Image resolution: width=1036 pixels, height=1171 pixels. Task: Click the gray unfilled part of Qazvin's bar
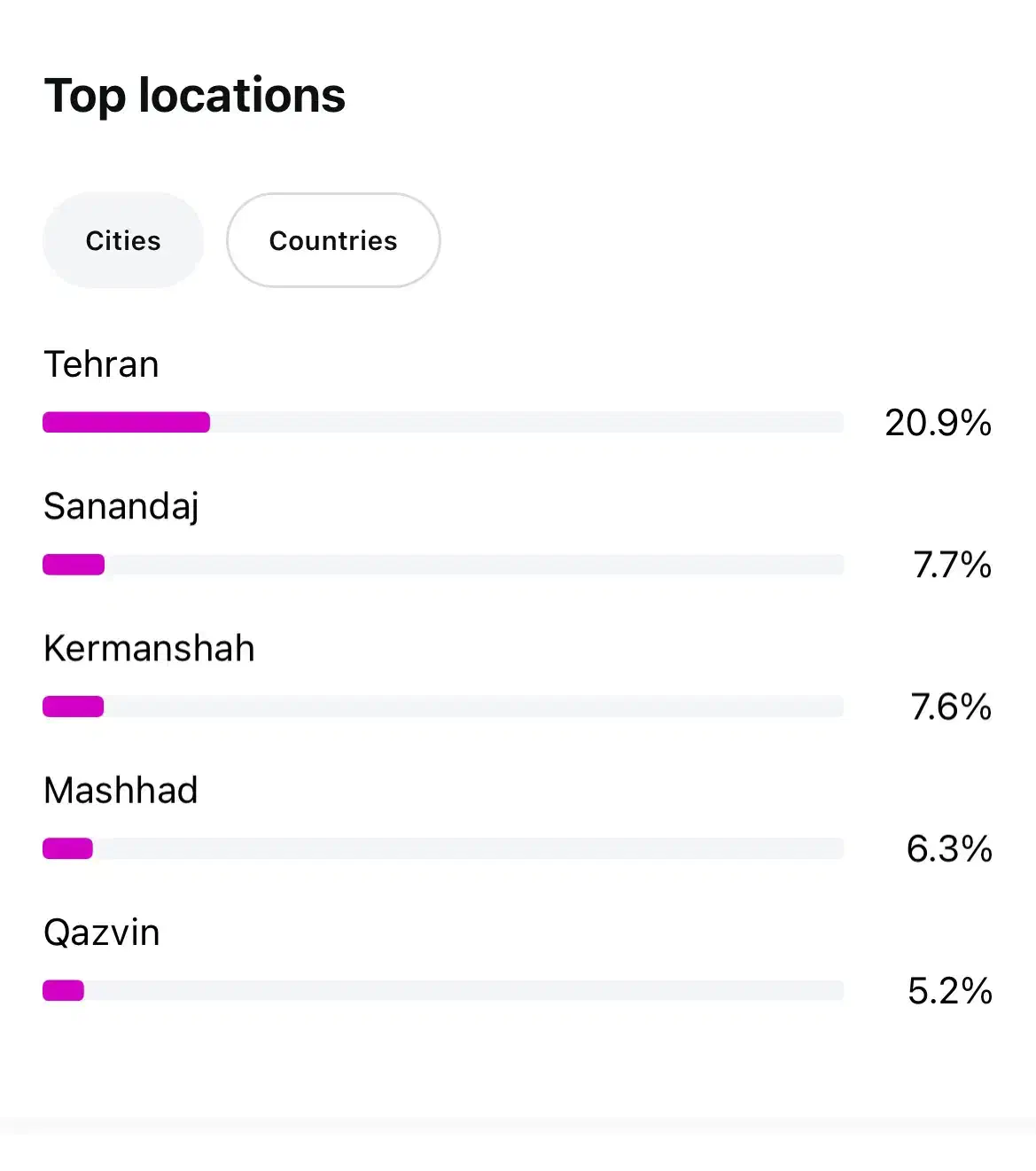click(x=463, y=990)
